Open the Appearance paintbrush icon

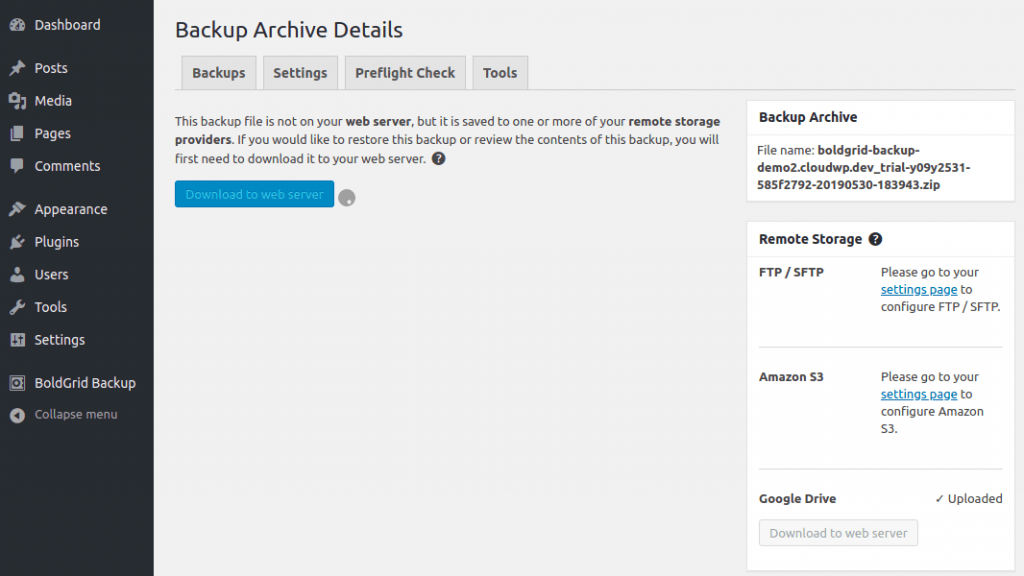tap(18, 209)
